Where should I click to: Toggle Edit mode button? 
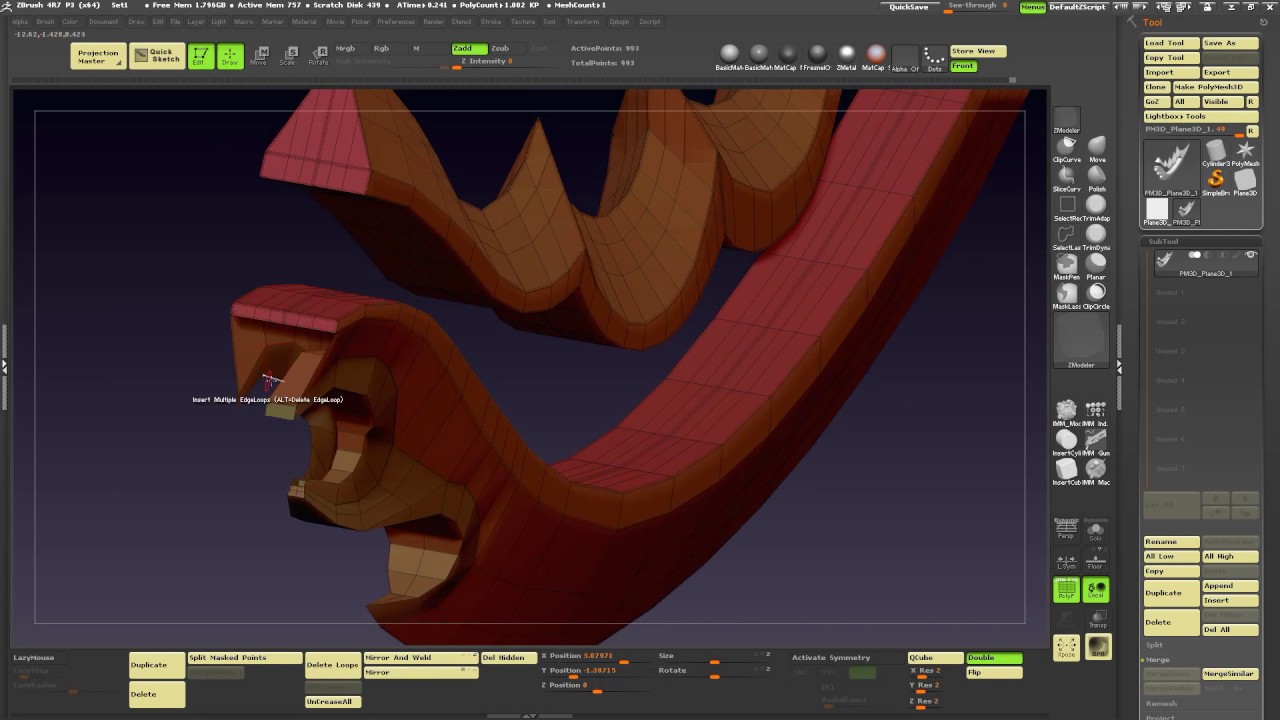click(x=200, y=56)
